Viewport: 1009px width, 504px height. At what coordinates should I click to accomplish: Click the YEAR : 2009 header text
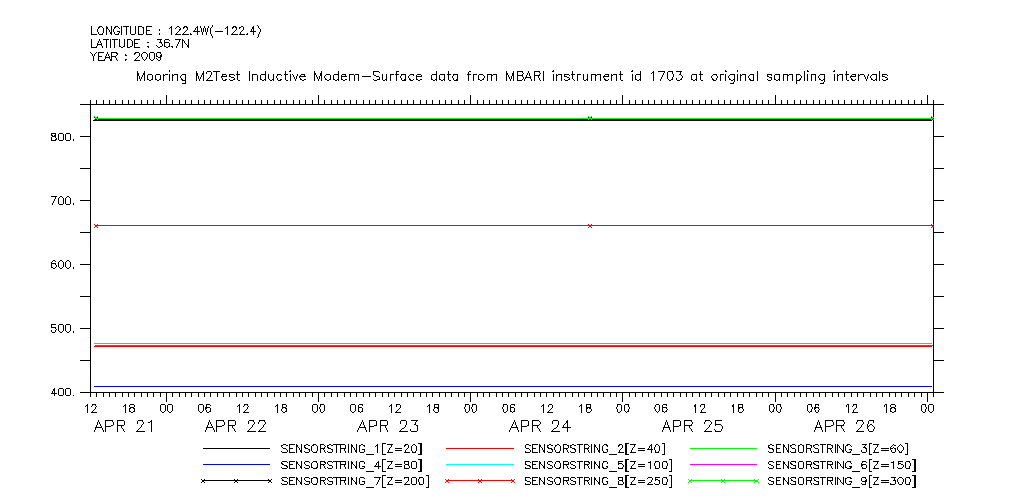(x=126, y=56)
